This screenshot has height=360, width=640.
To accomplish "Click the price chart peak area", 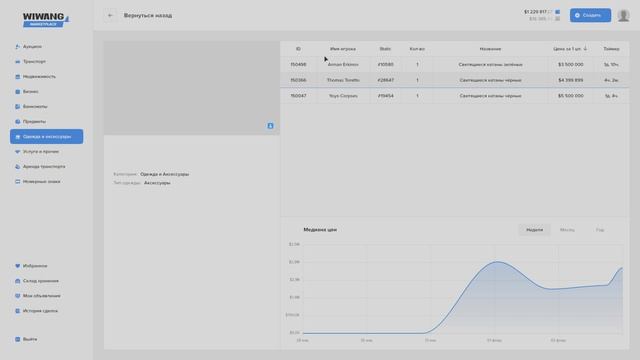I will coord(497,262).
